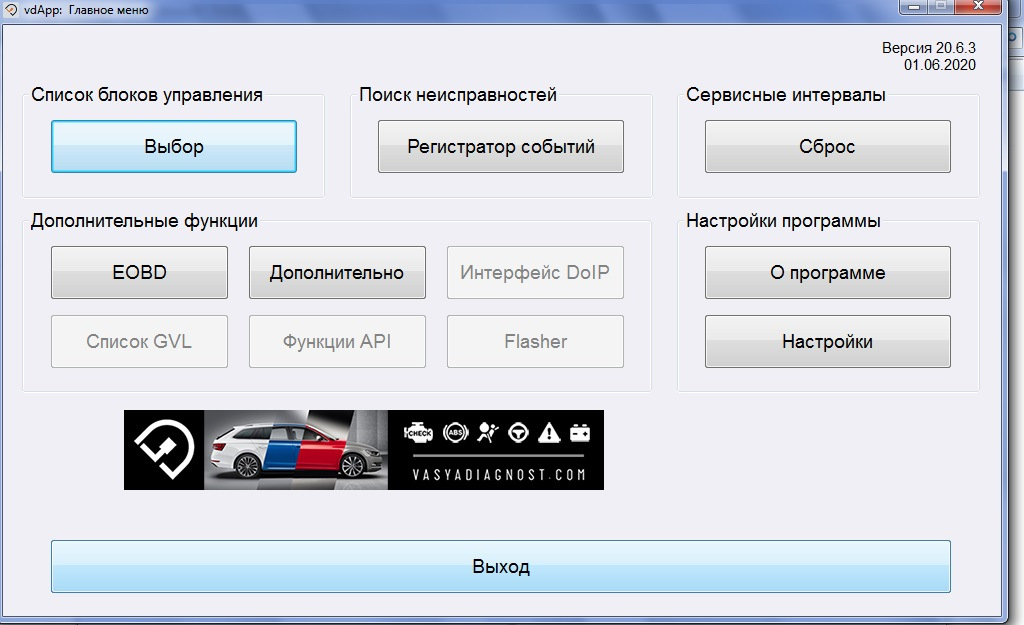The width and height of the screenshot is (1024, 625).
Task: Click the Список GVL button
Action: point(139,342)
